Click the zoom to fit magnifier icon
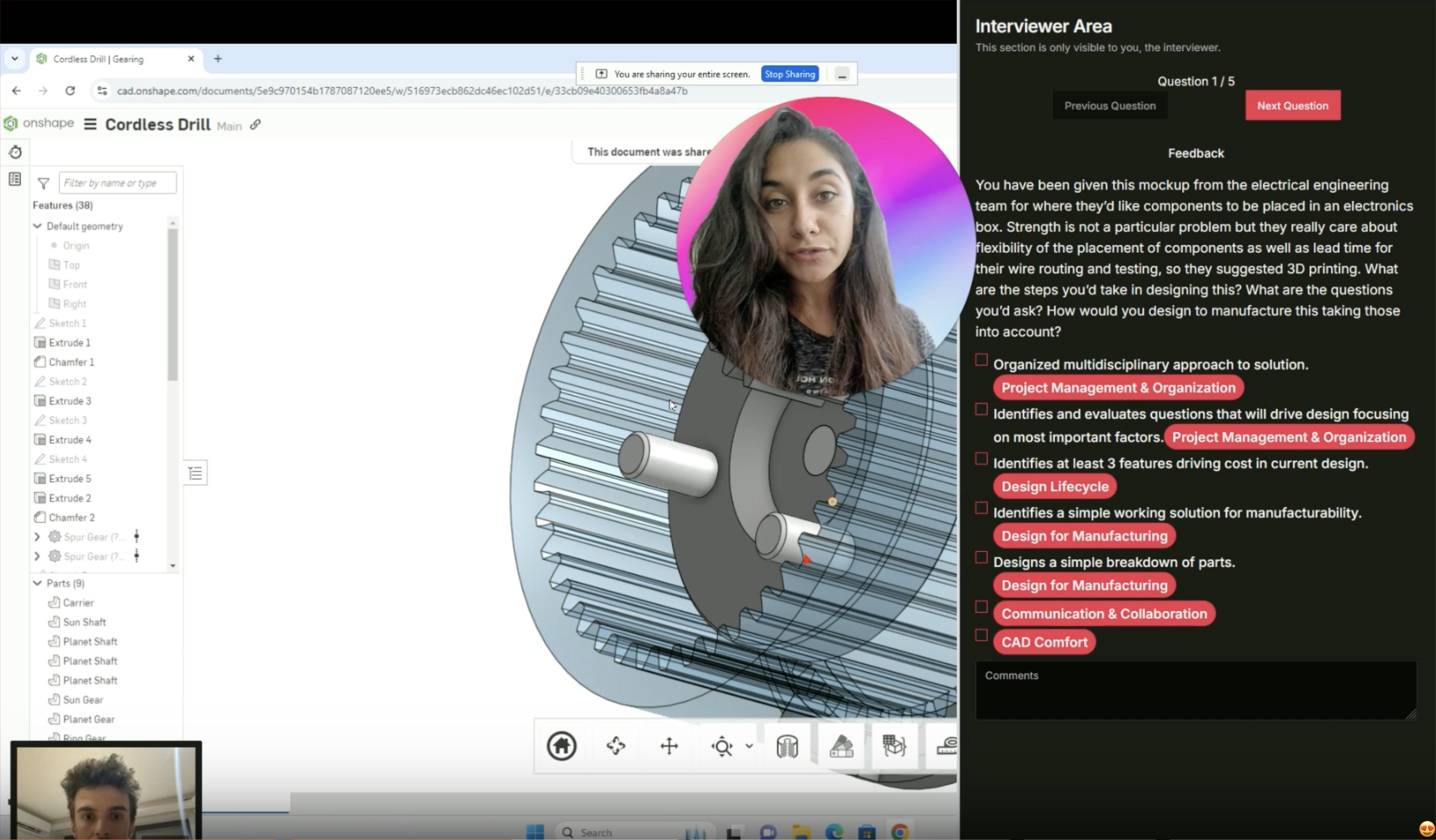Screen dimensions: 1436x840 click(x=722, y=746)
